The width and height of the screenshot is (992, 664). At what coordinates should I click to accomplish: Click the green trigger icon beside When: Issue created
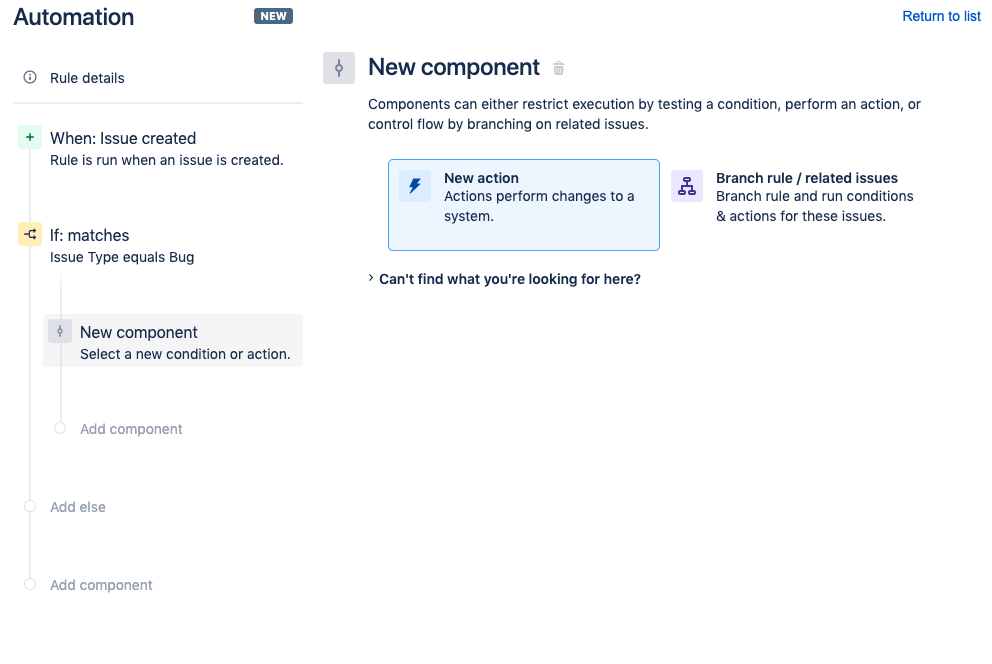(x=29, y=137)
